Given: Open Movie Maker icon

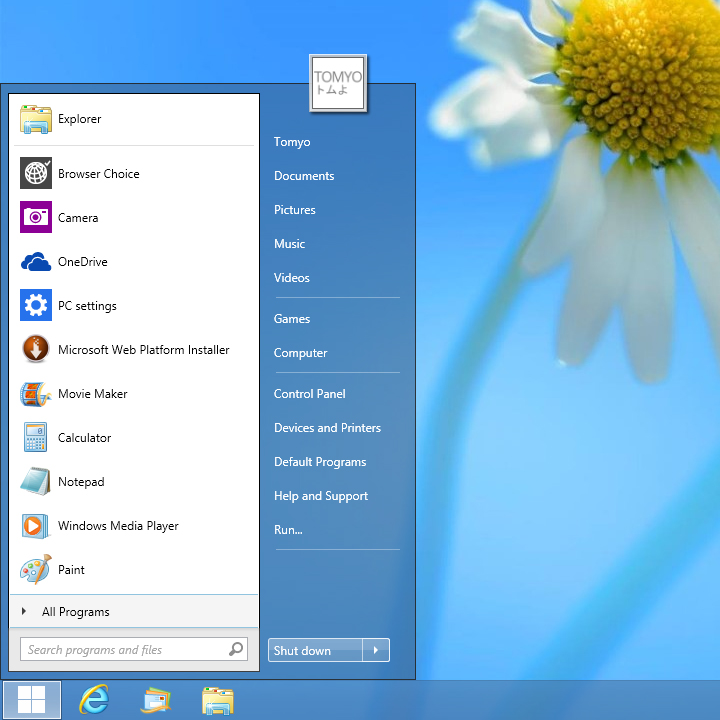Looking at the screenshot, I should 36,394.
